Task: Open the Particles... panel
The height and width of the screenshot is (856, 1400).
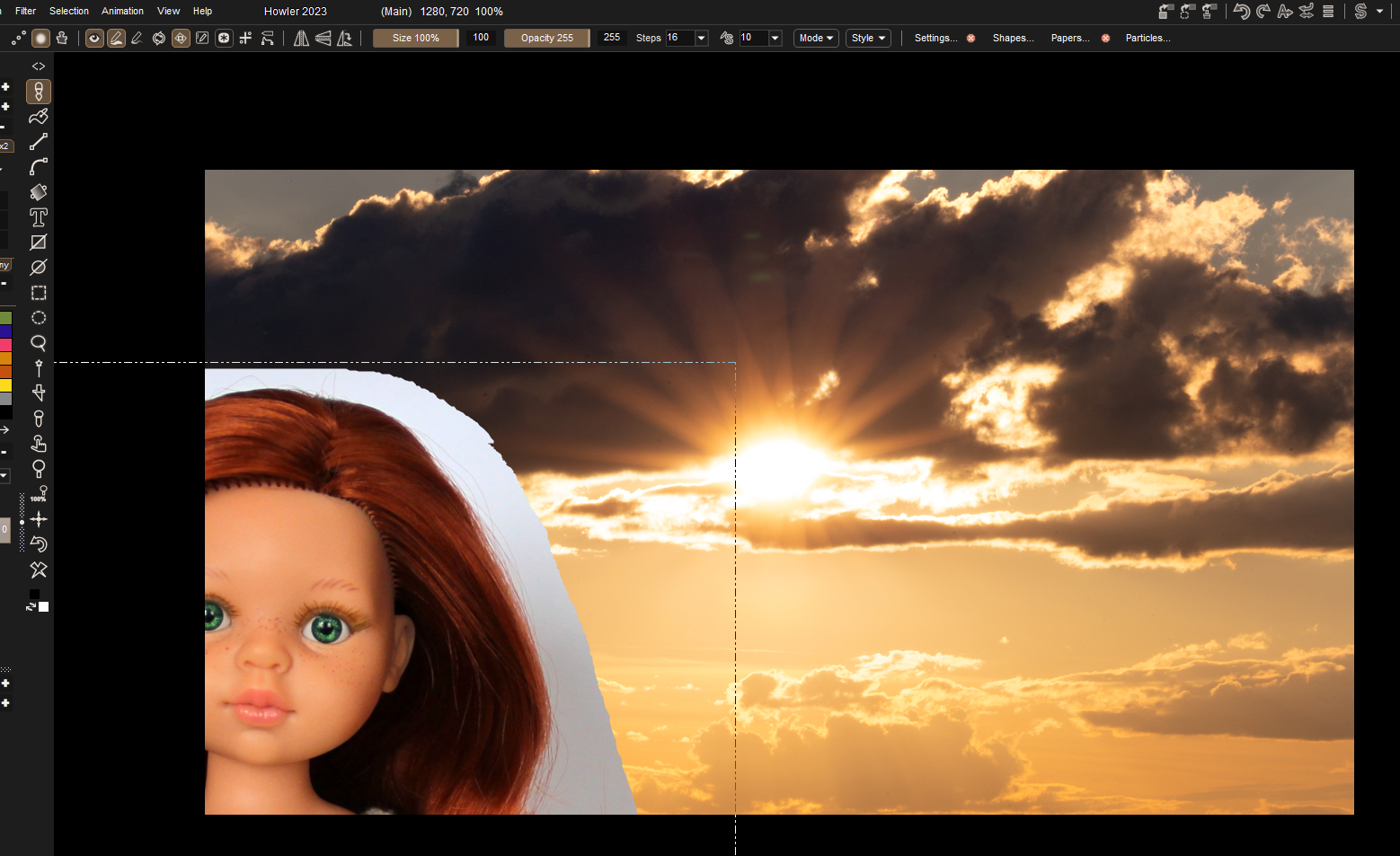Action: [1147, 38]
